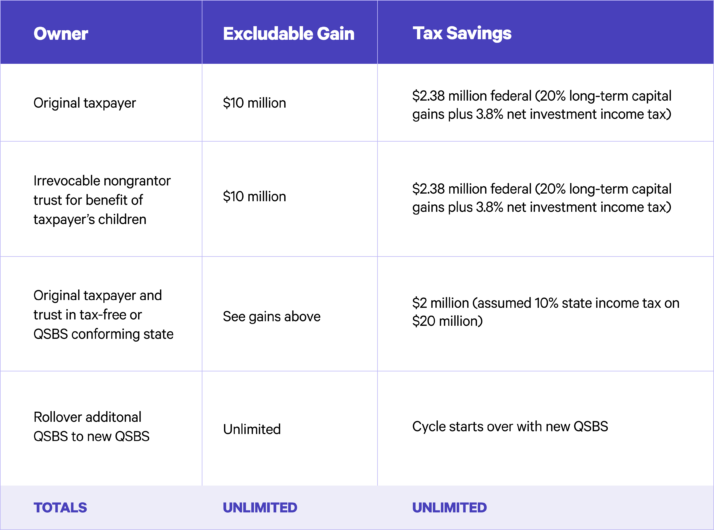Click the Owner column header
The image size is (714, 530).
point(61,33)
